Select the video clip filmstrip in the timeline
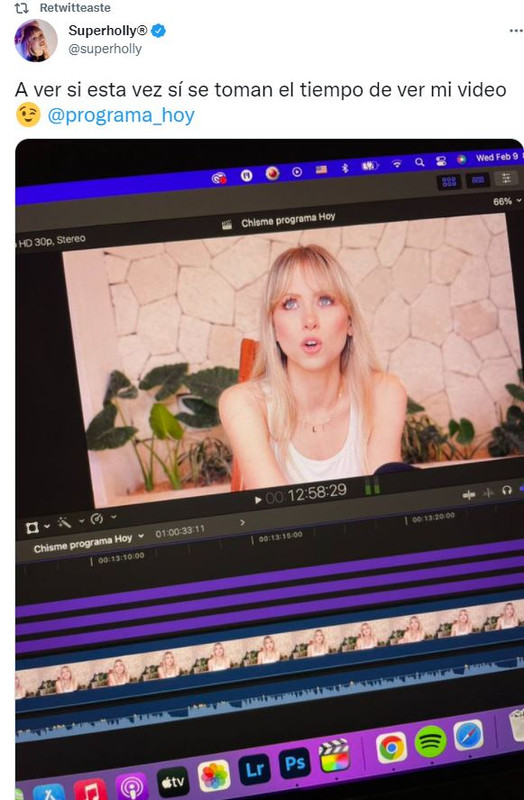Image resolution: width=524 pixels, height=800 pixels. coord(269,650)
